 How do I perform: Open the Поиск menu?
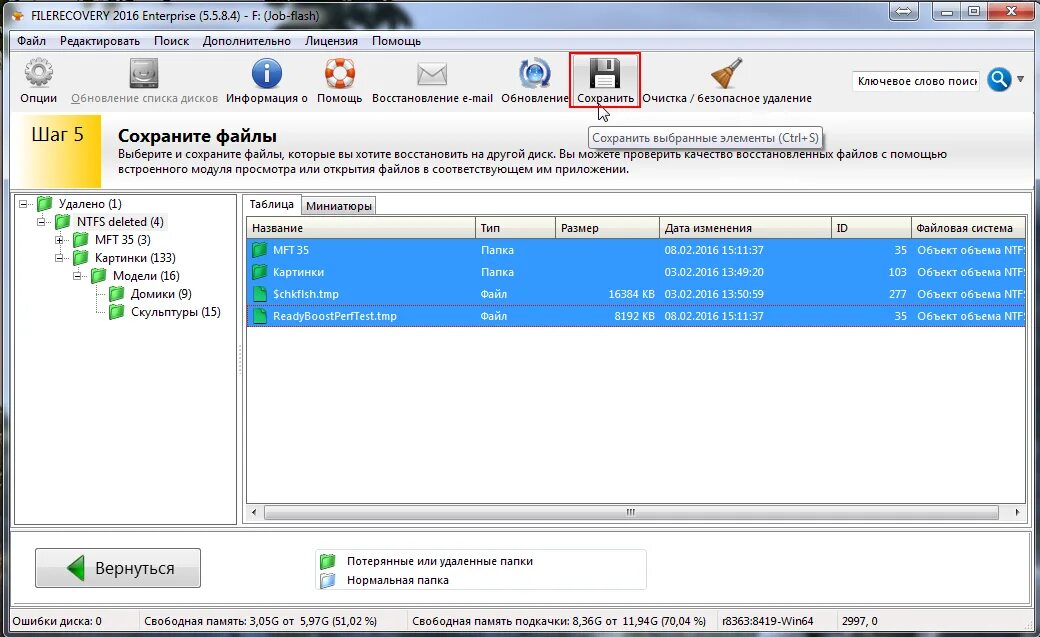tap(171, 40)
